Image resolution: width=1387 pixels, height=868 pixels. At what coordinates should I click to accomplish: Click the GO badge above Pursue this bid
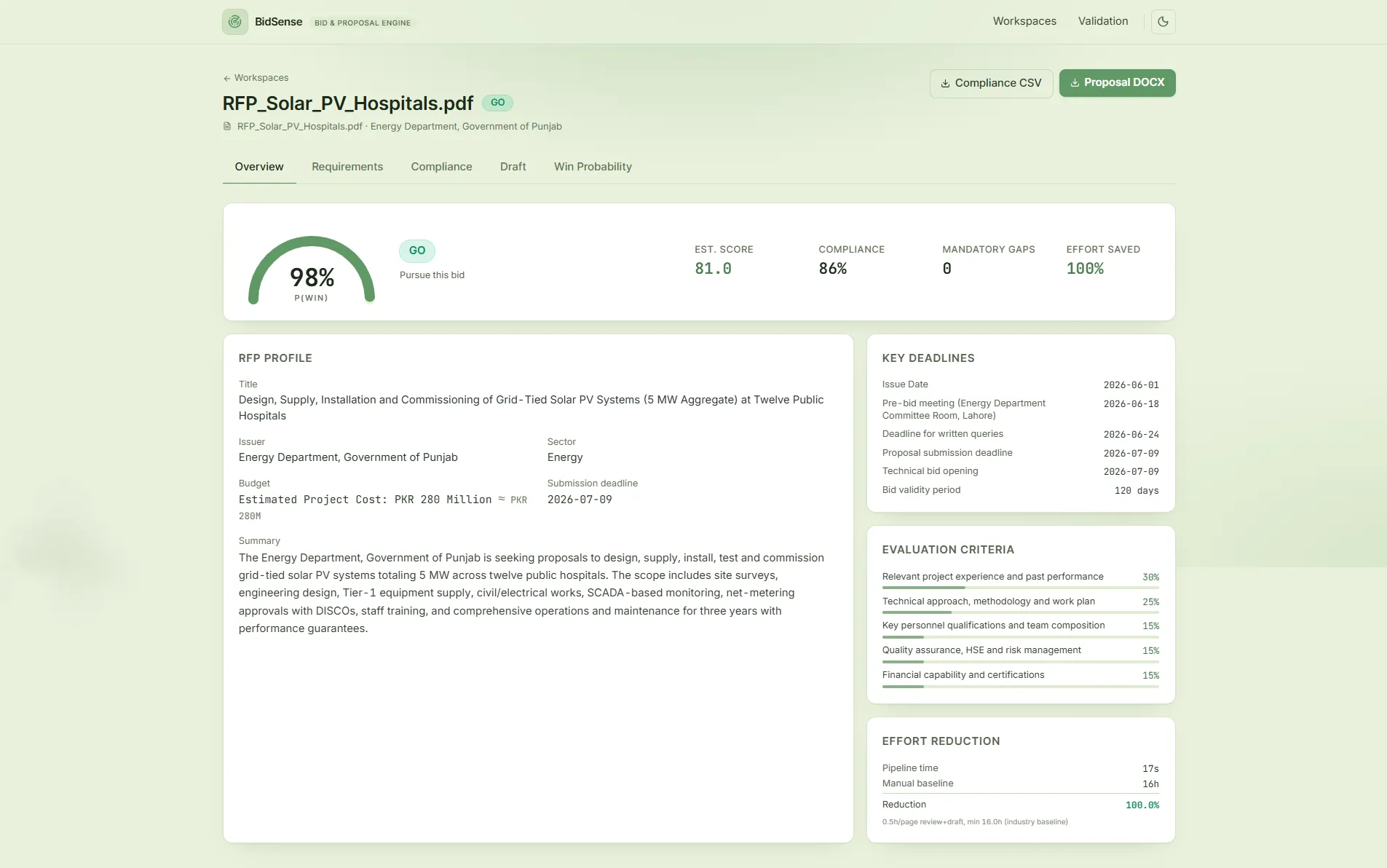[417, 250]
